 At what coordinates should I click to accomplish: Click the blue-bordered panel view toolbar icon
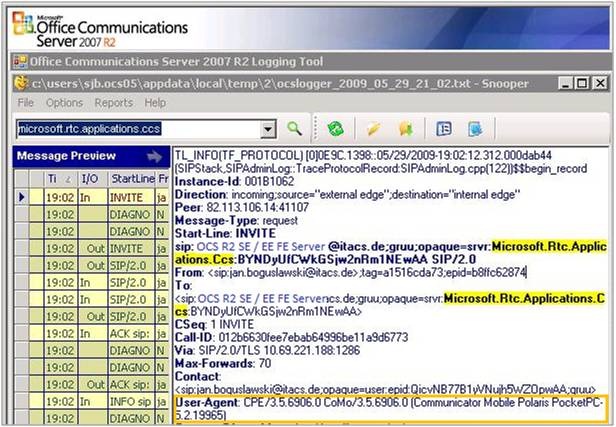coord(444,128)
